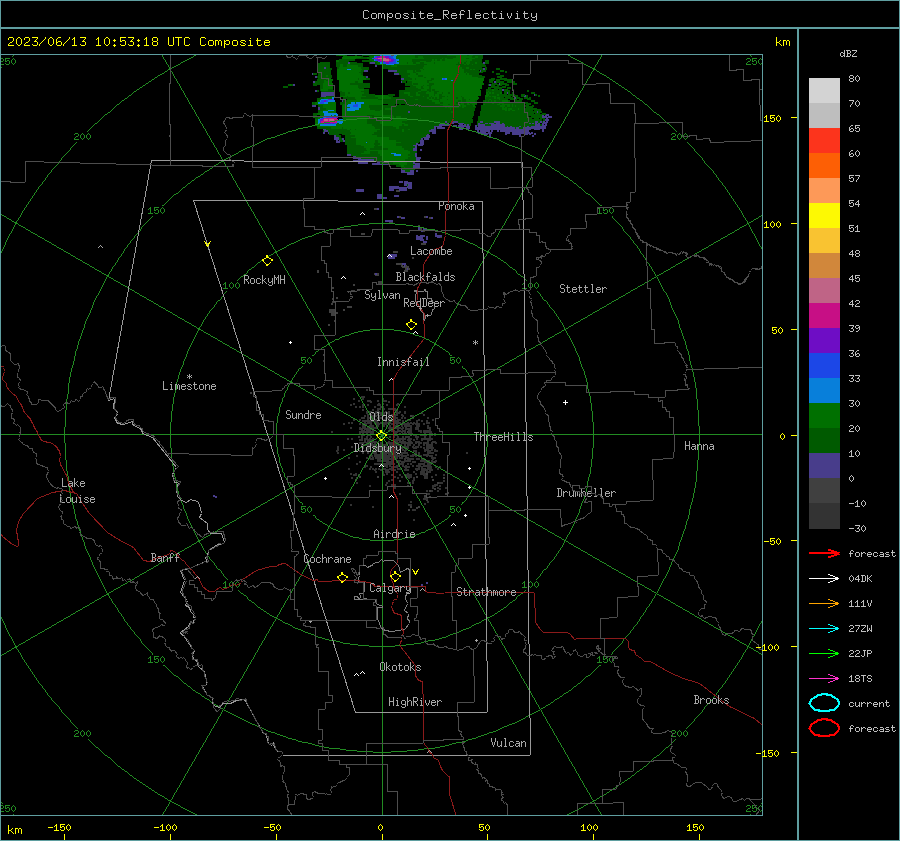The image size is (900, 841).
Task: Click the purple high-reflectivity cell at top of echo
Action: 383,59
